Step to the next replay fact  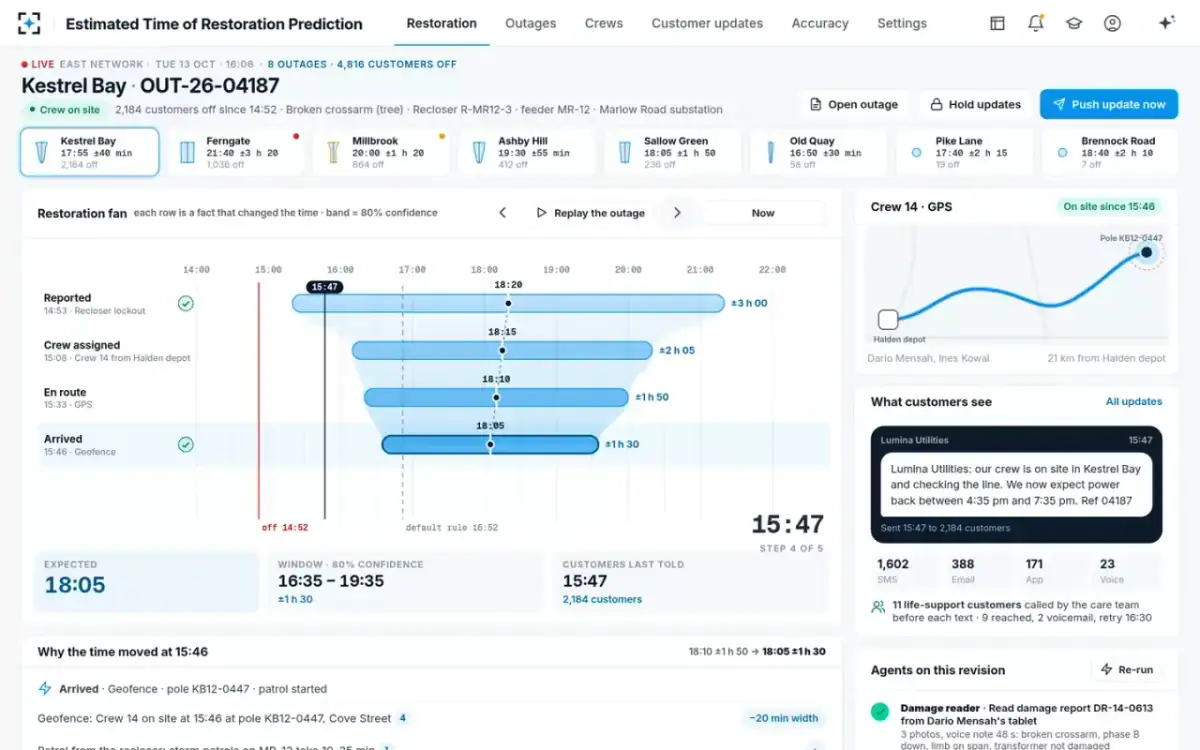click(x=677, y=213)
